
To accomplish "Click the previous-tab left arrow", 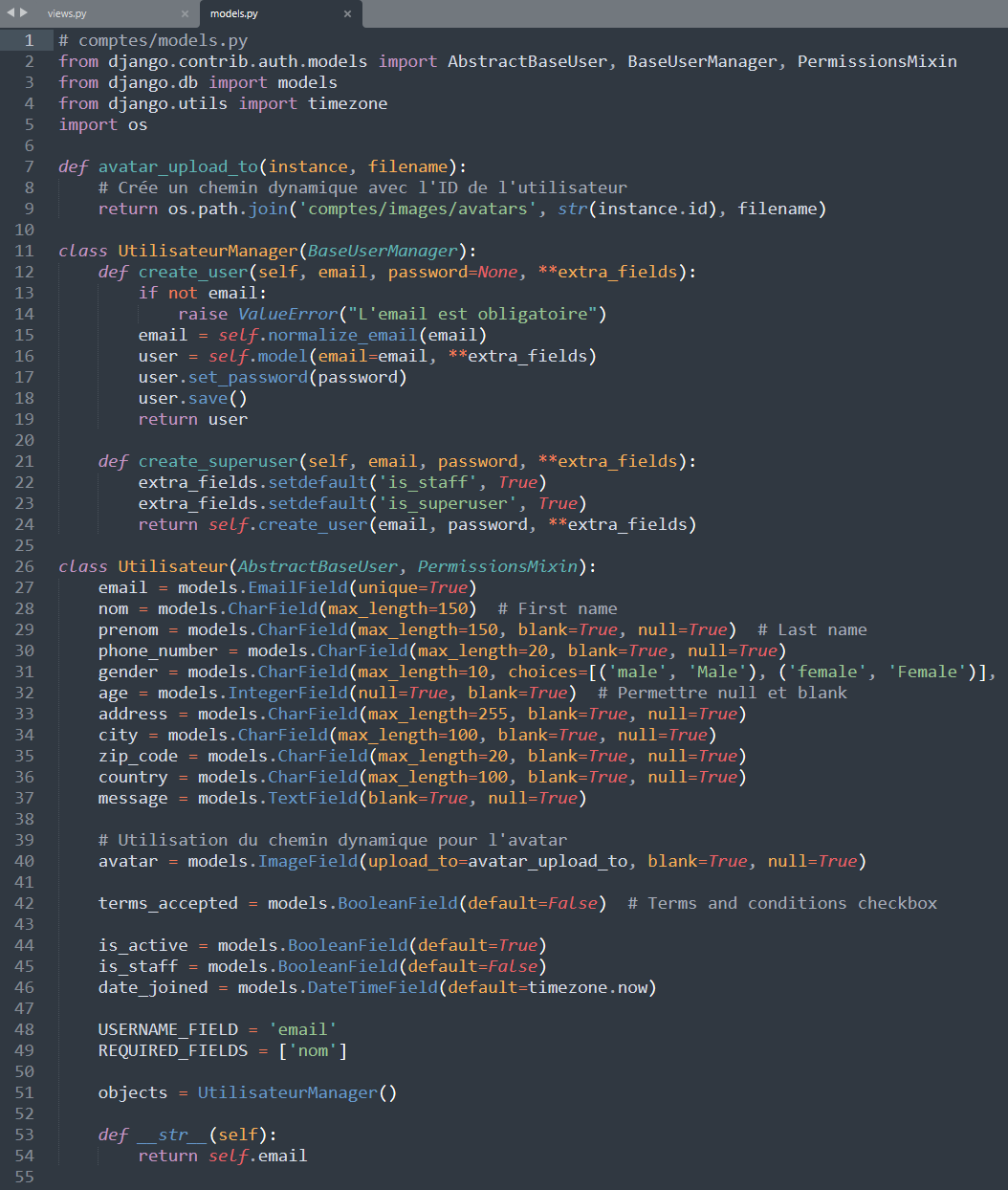I will [11, 13].
